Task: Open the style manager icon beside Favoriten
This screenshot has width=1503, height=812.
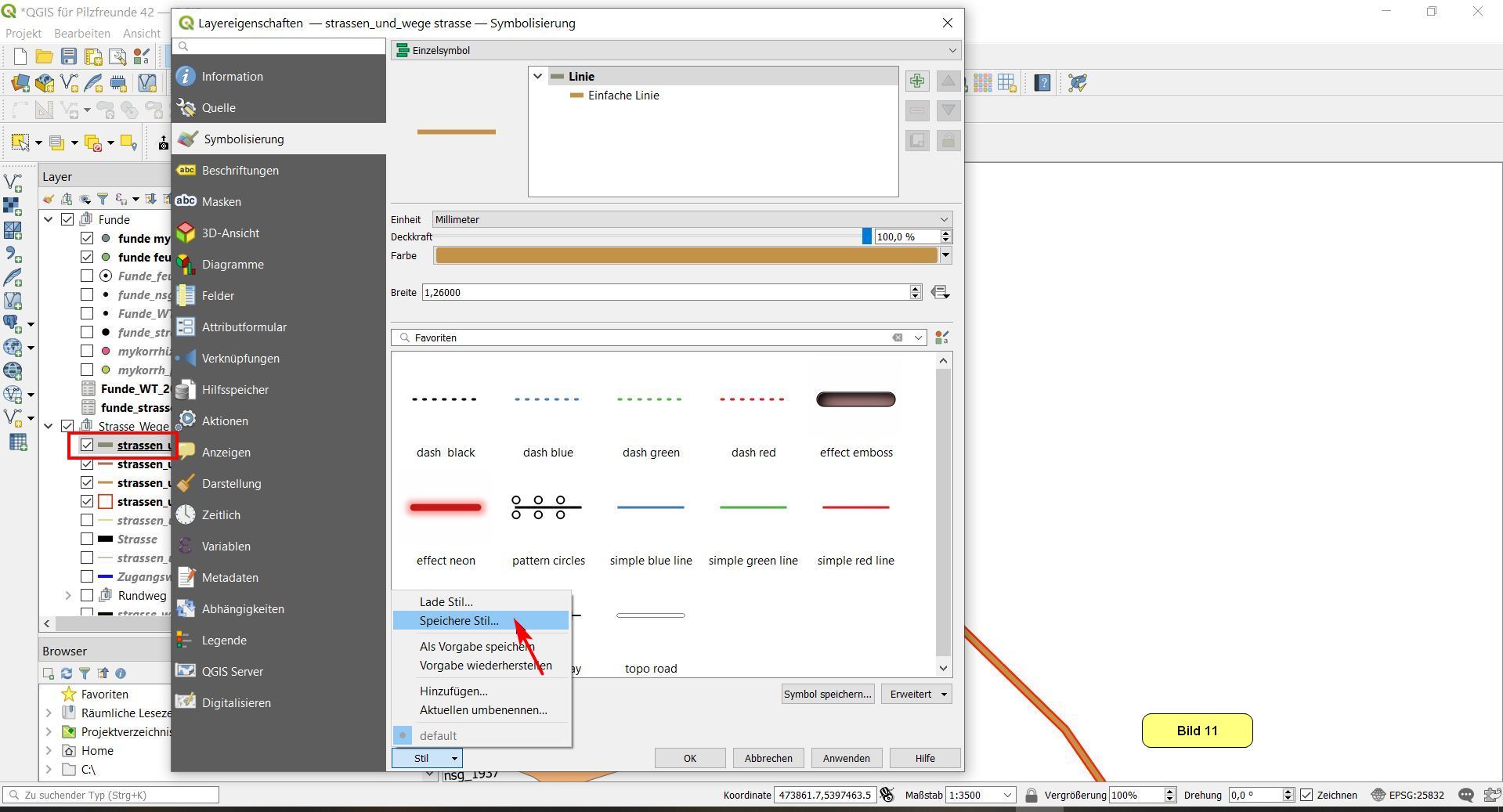Action: point(942,337)
